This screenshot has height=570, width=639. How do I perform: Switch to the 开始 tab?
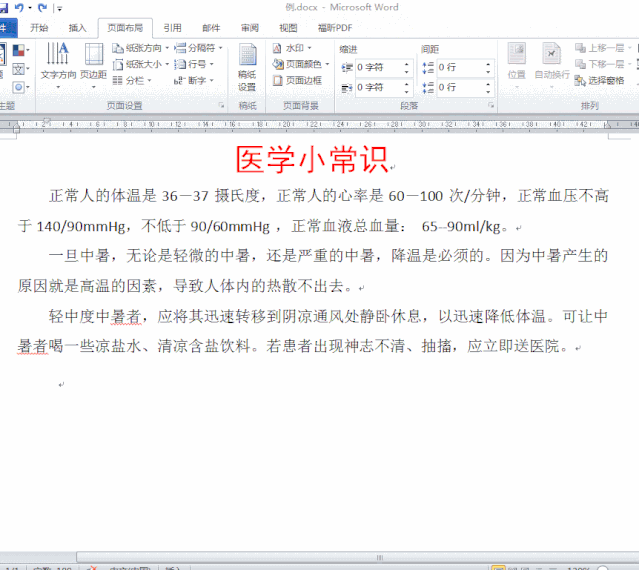pos(39,28)
